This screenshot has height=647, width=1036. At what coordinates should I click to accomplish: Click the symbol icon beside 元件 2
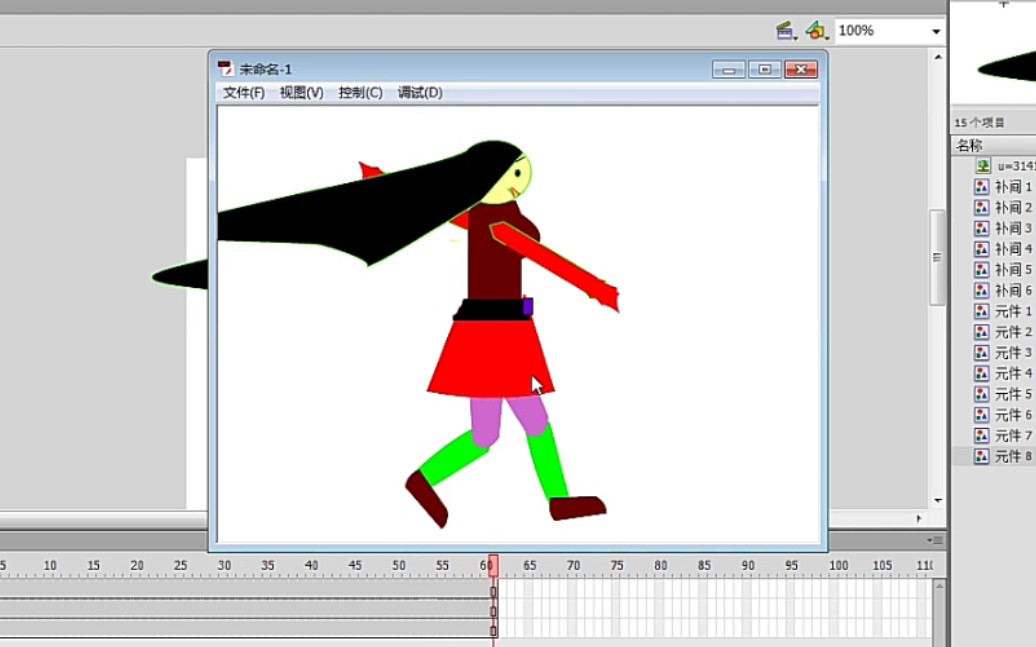(x=982, y=332)
